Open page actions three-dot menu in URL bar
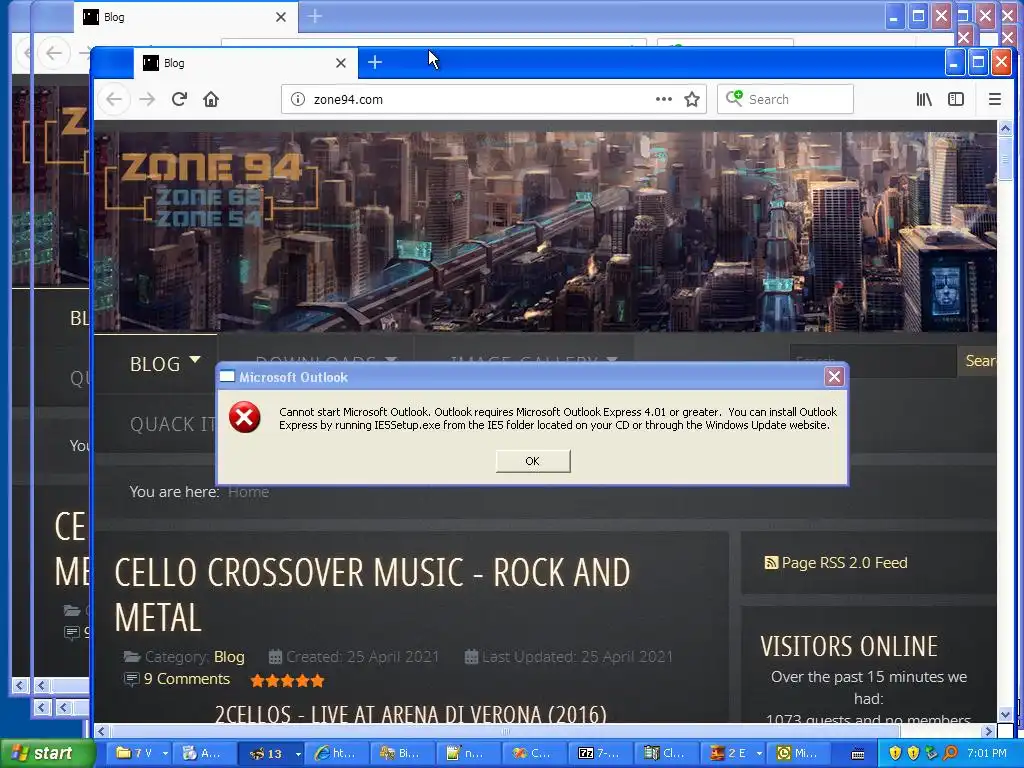Screen dimensions: 1024x768 (x=664, y=99)
